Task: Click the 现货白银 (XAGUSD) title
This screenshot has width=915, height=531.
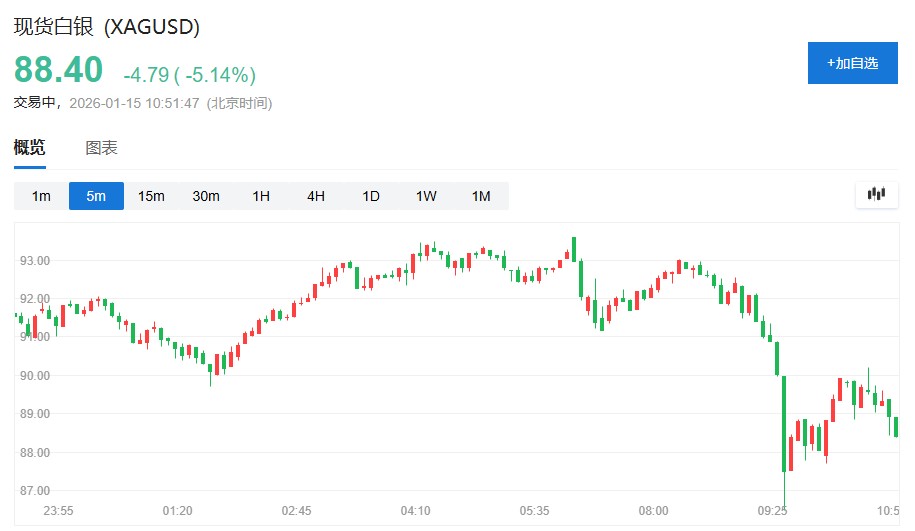Action: pos(107,28)
